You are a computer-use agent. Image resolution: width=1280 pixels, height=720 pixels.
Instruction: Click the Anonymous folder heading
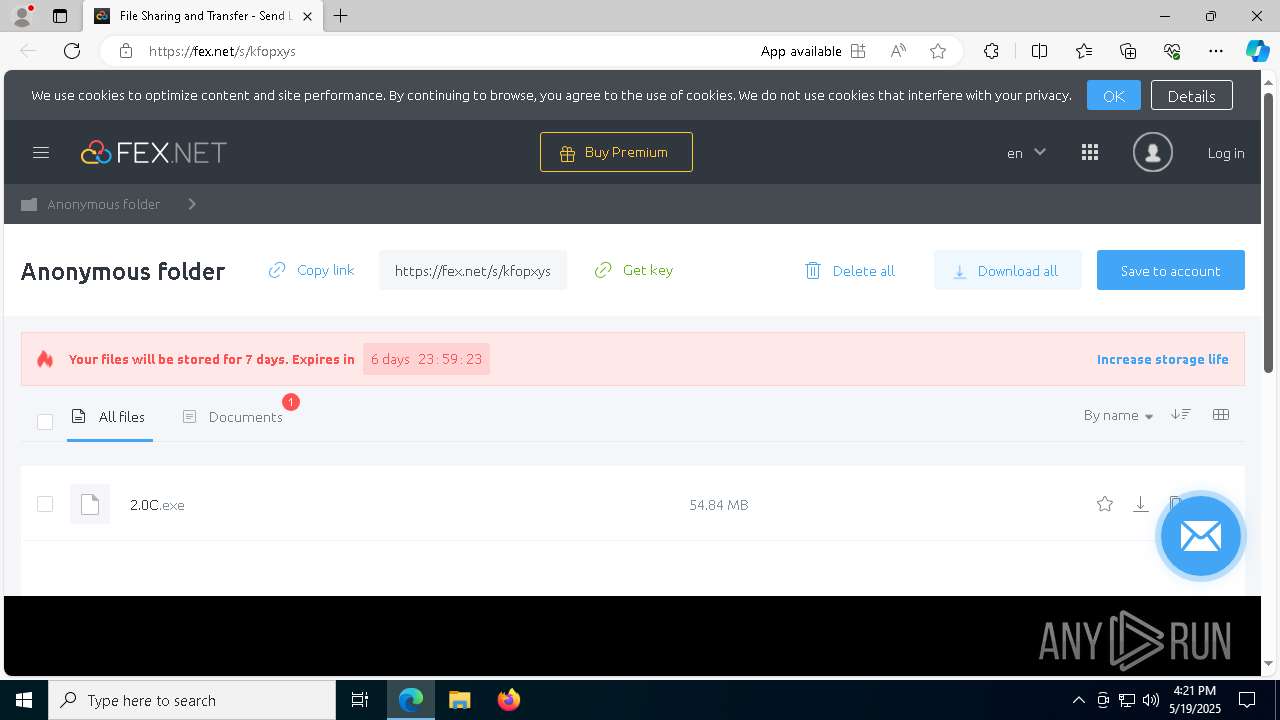coord(123,271)
